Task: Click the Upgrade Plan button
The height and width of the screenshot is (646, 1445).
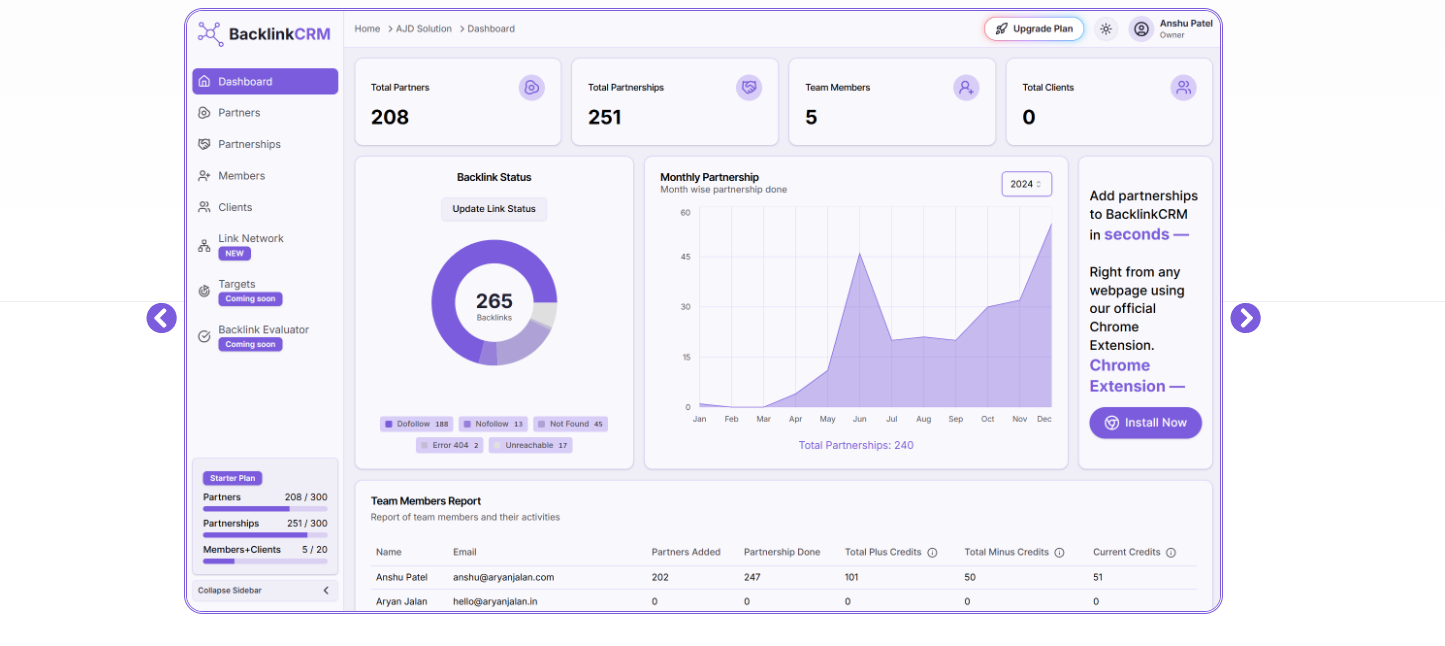Action: (x=1034, y=29)
